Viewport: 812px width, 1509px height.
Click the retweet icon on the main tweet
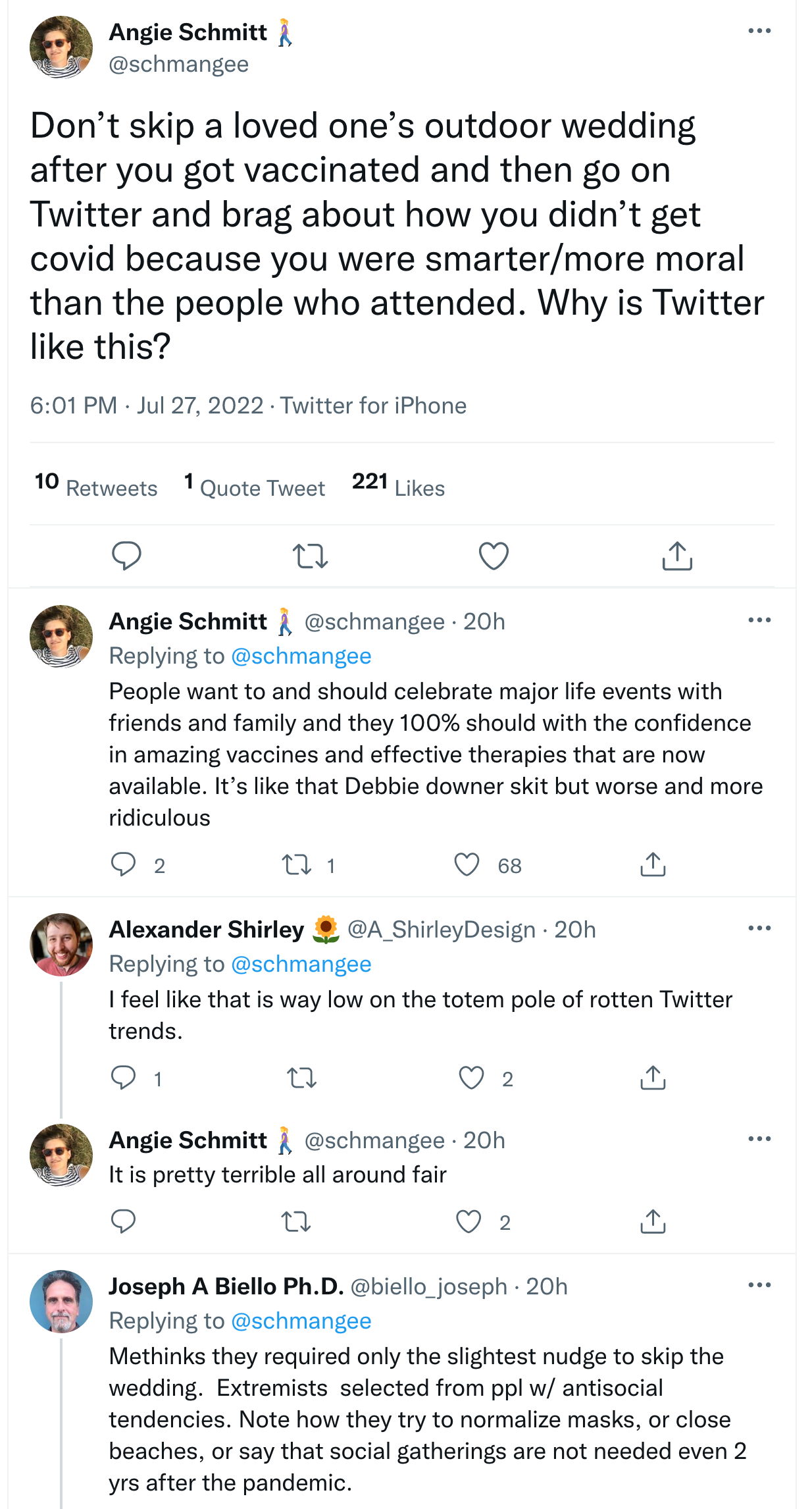click(x=310, y=556)
